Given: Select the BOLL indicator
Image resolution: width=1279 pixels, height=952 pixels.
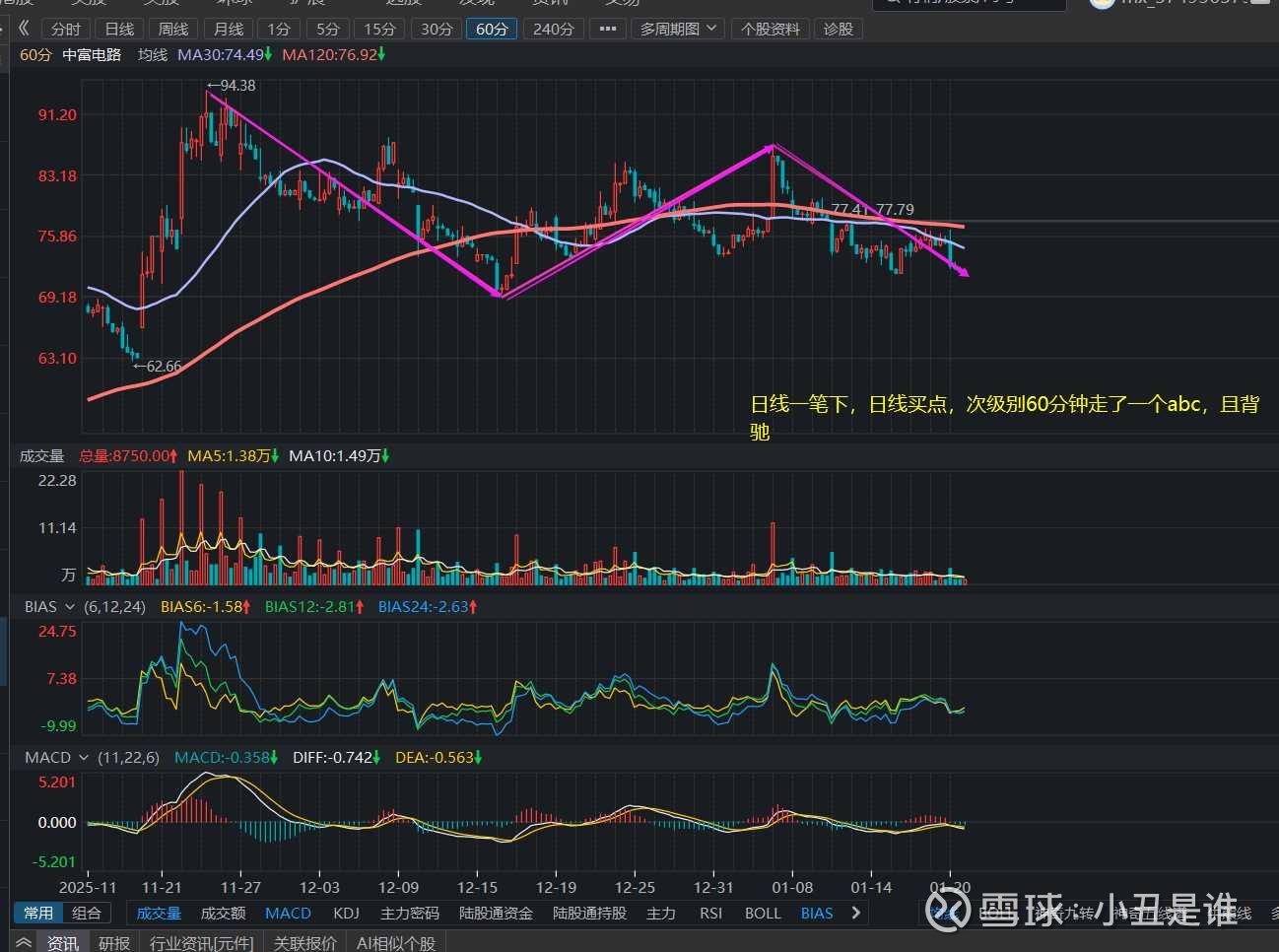Looking at the screenshot, I should [762, 913].
